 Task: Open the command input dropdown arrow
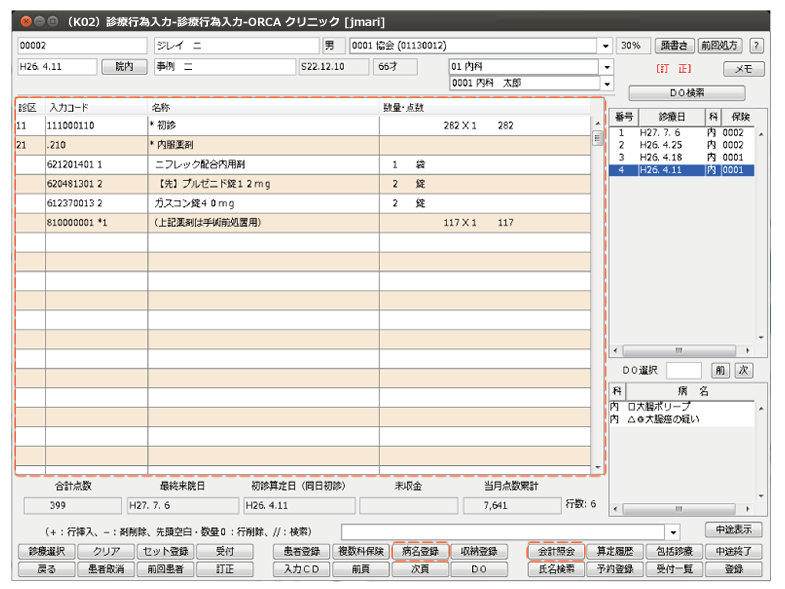tap(673, 532)
